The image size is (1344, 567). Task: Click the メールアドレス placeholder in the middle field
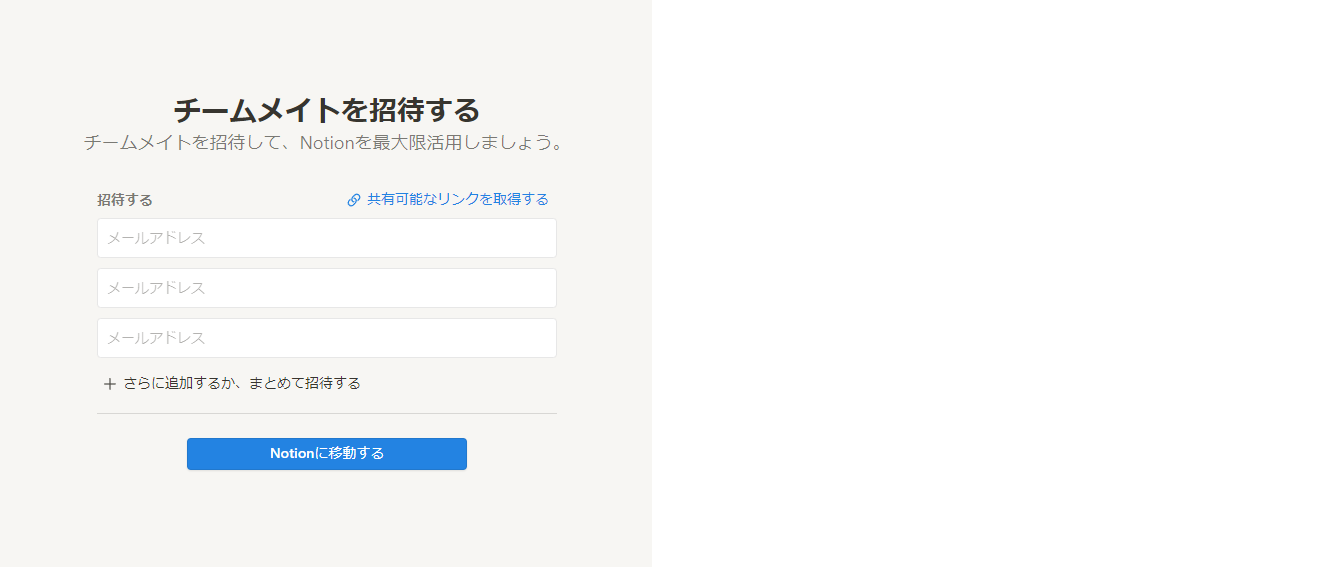coord(156,288)
